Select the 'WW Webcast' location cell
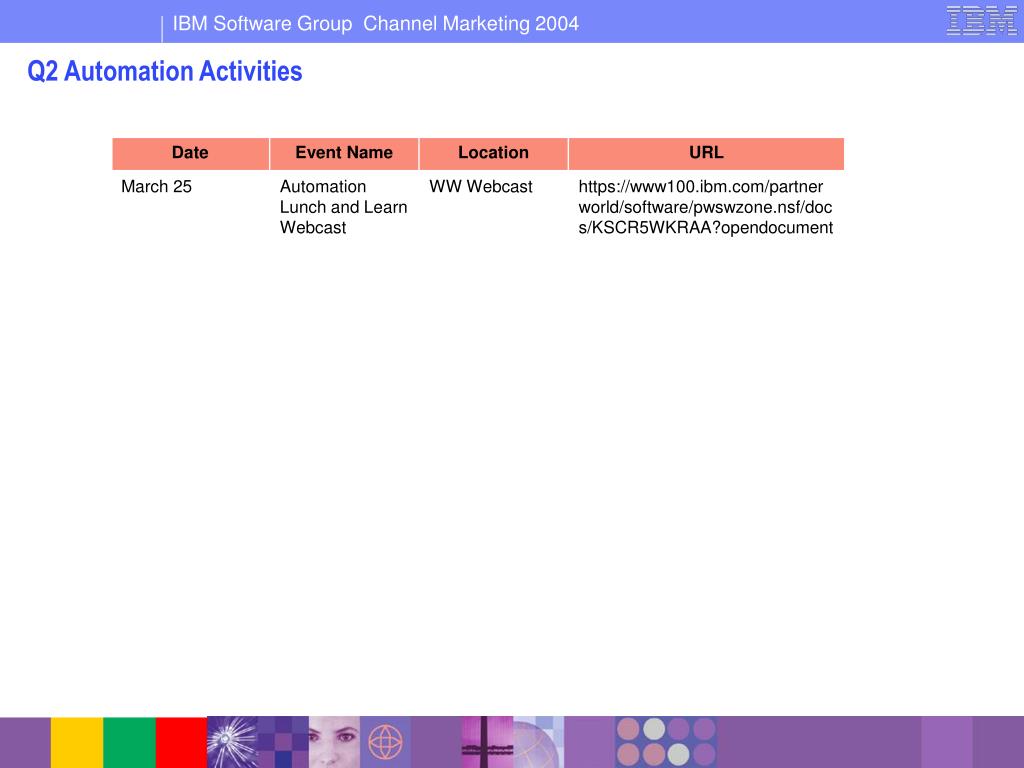1024x768 pixels. 481,187
